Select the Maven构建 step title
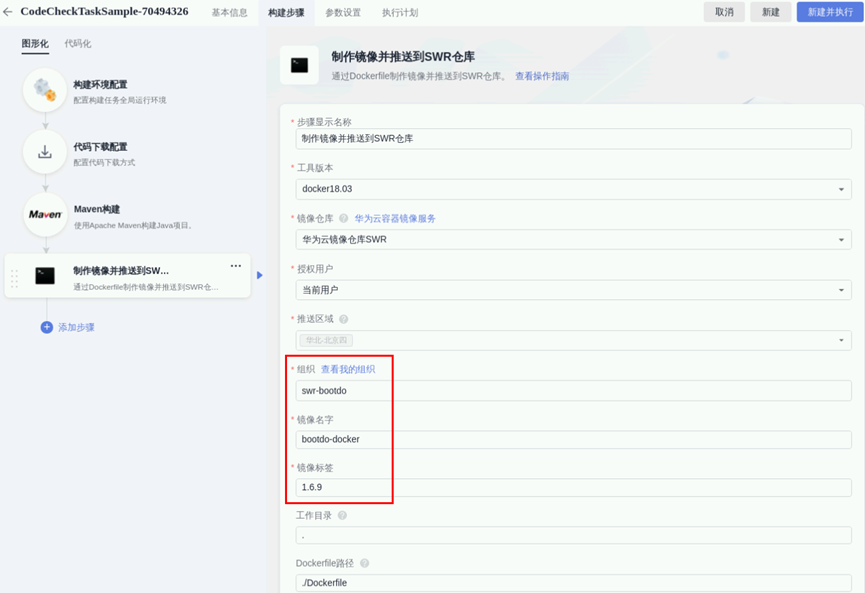The width and height of the screenshot is (865, 593). 97,209
